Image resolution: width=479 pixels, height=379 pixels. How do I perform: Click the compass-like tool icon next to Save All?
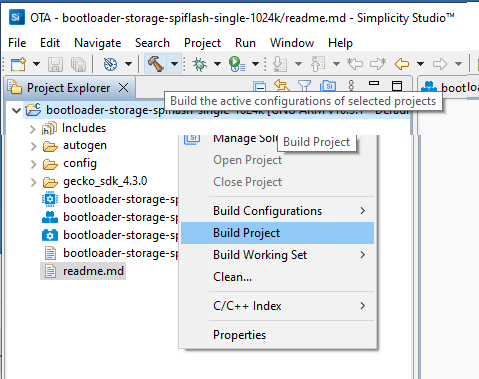pos(110,64)
